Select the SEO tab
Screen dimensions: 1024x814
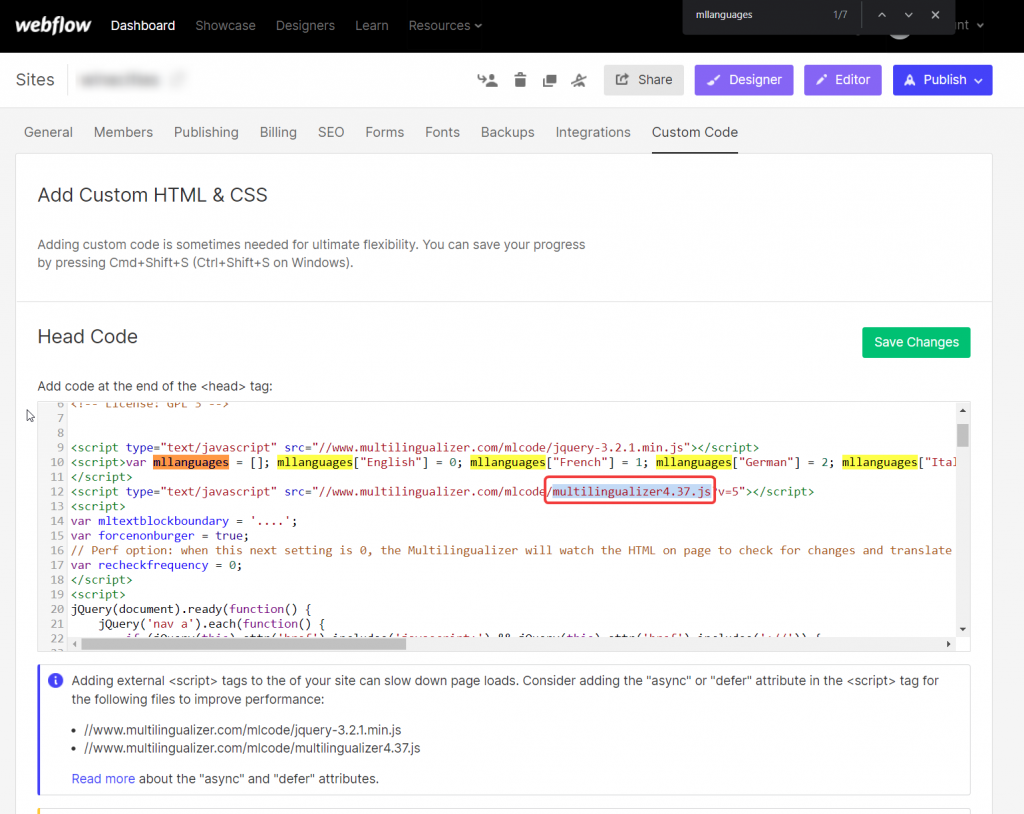[331, 132]
